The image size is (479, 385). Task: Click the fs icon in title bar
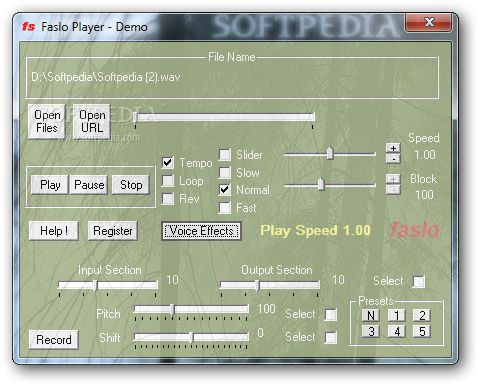[29, 26]
